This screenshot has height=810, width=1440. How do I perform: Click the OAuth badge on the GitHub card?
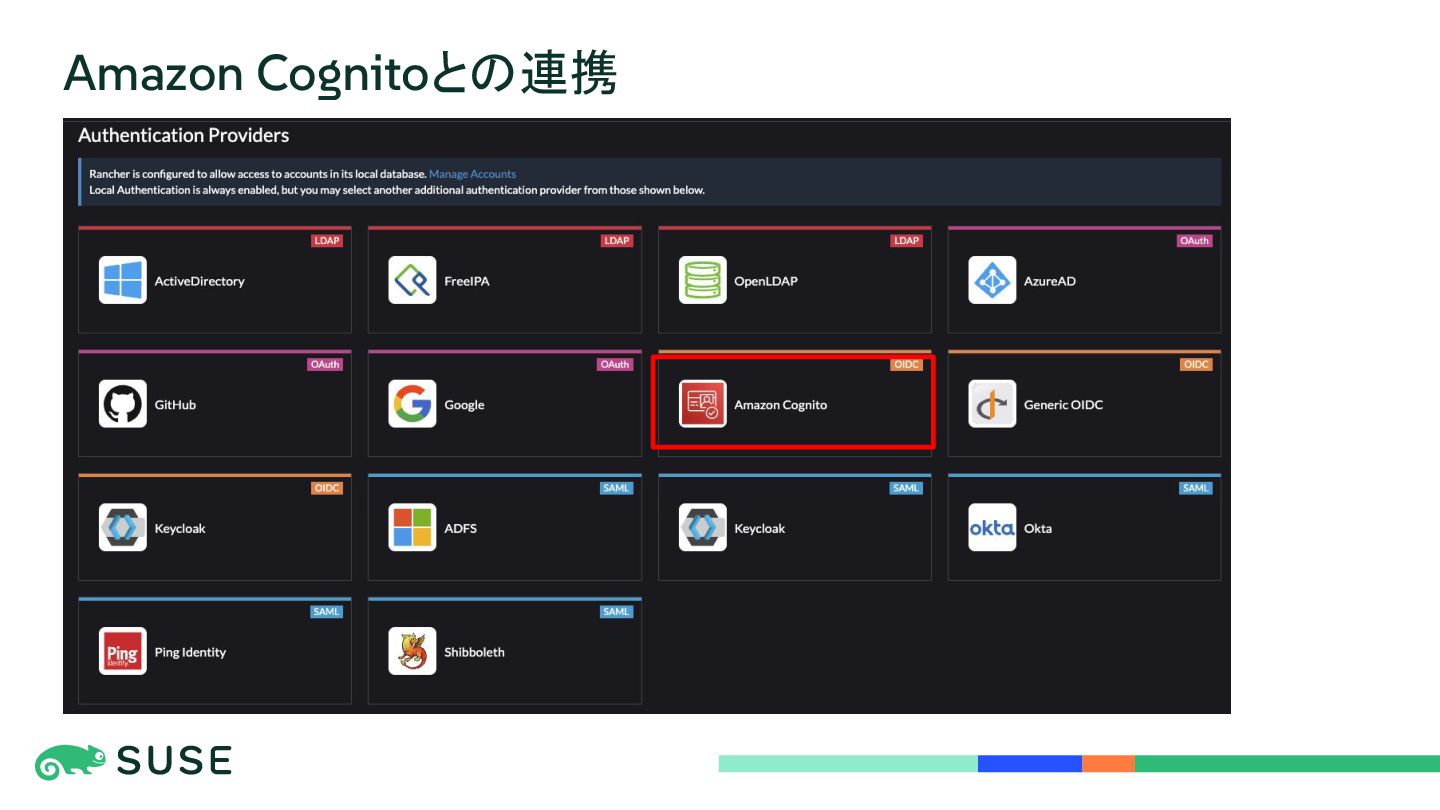click(x=325, y=364)
